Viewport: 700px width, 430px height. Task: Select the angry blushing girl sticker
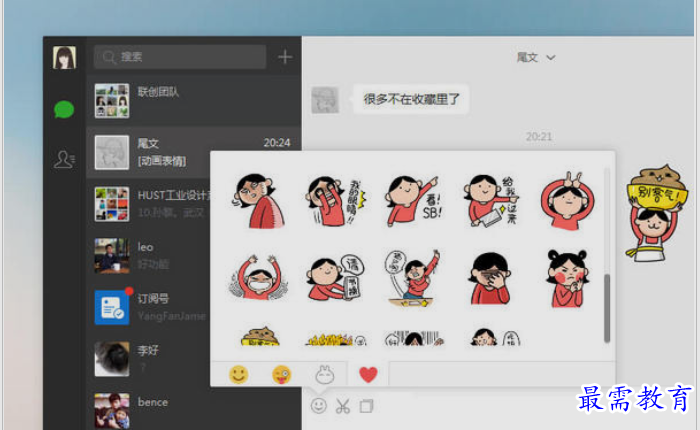coord(567,278)
